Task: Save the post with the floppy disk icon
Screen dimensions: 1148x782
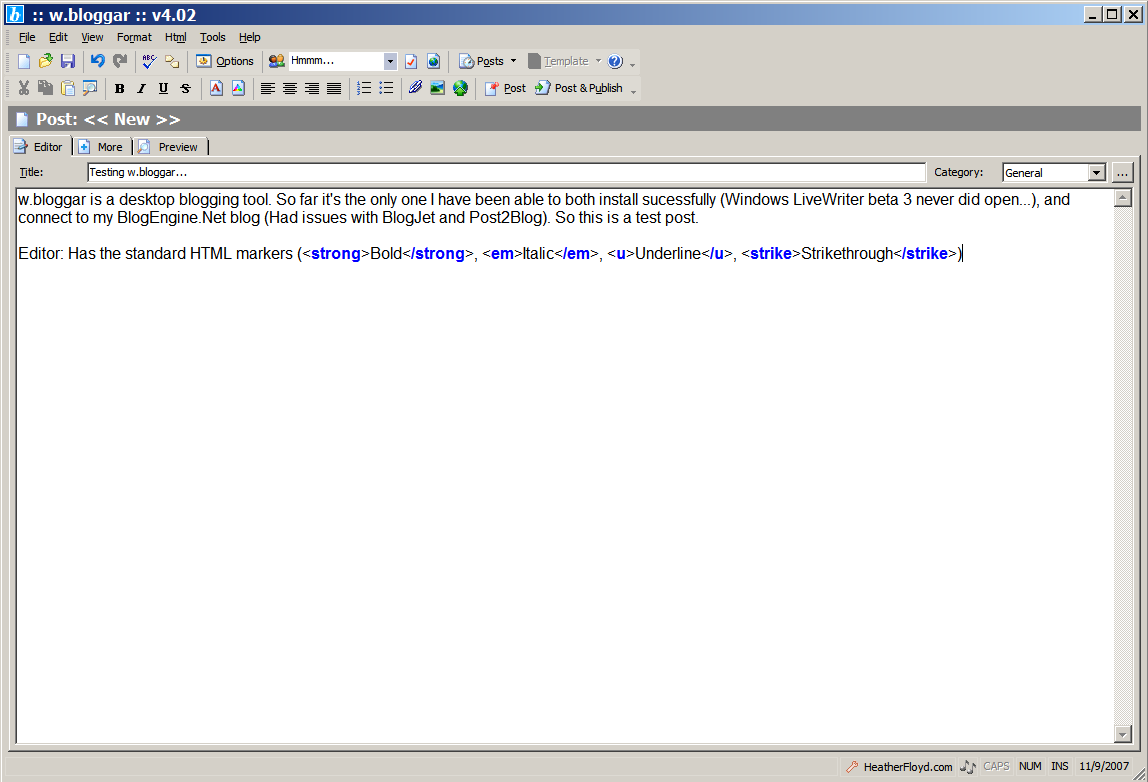Action: coord(68,62)
